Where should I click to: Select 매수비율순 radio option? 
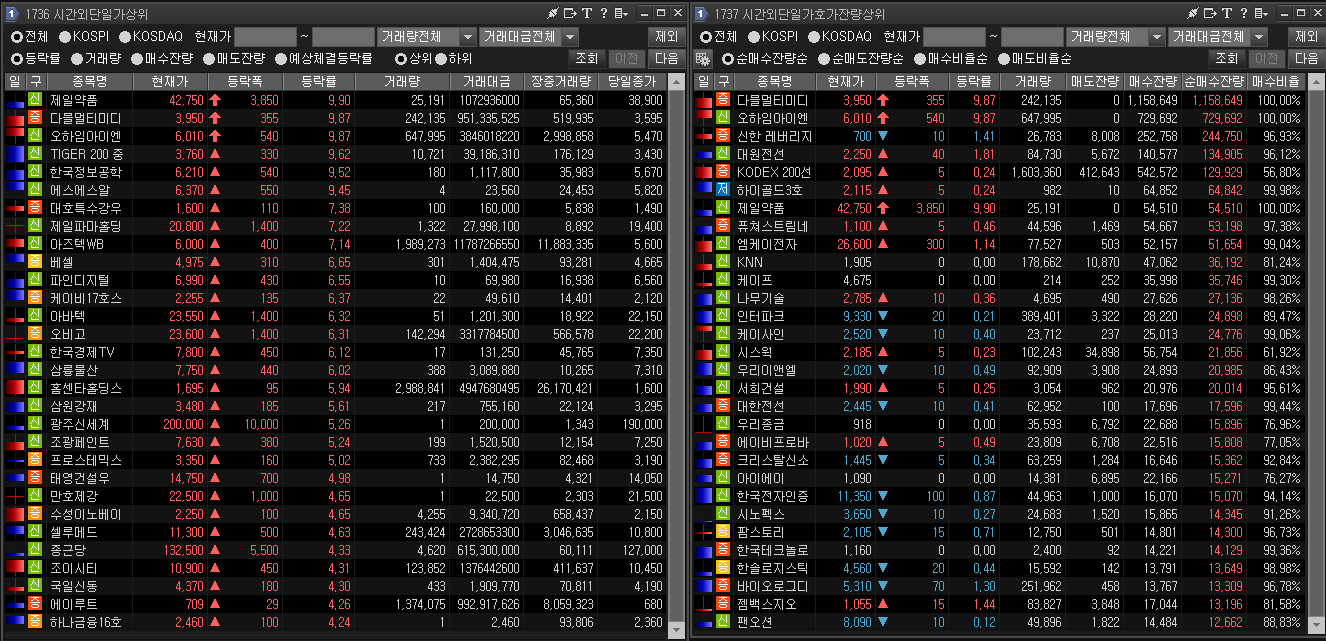click(x=920, y=59)
